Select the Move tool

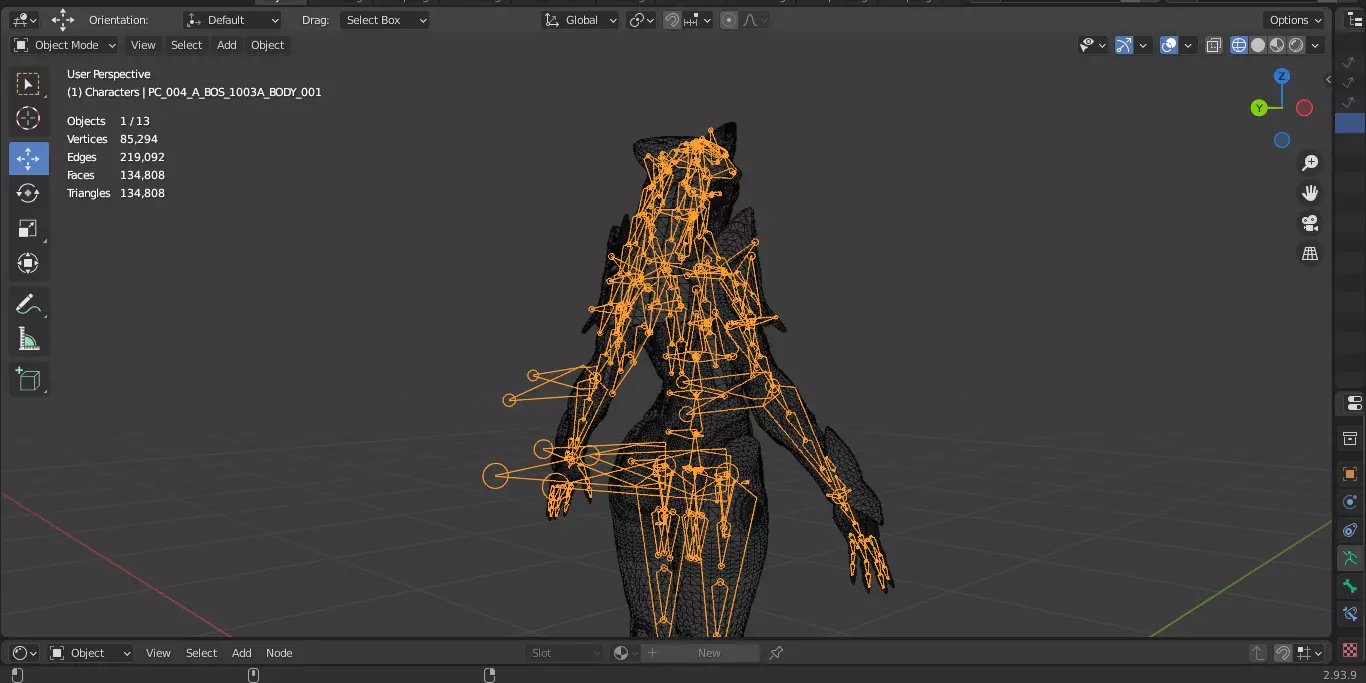[28, 158]
